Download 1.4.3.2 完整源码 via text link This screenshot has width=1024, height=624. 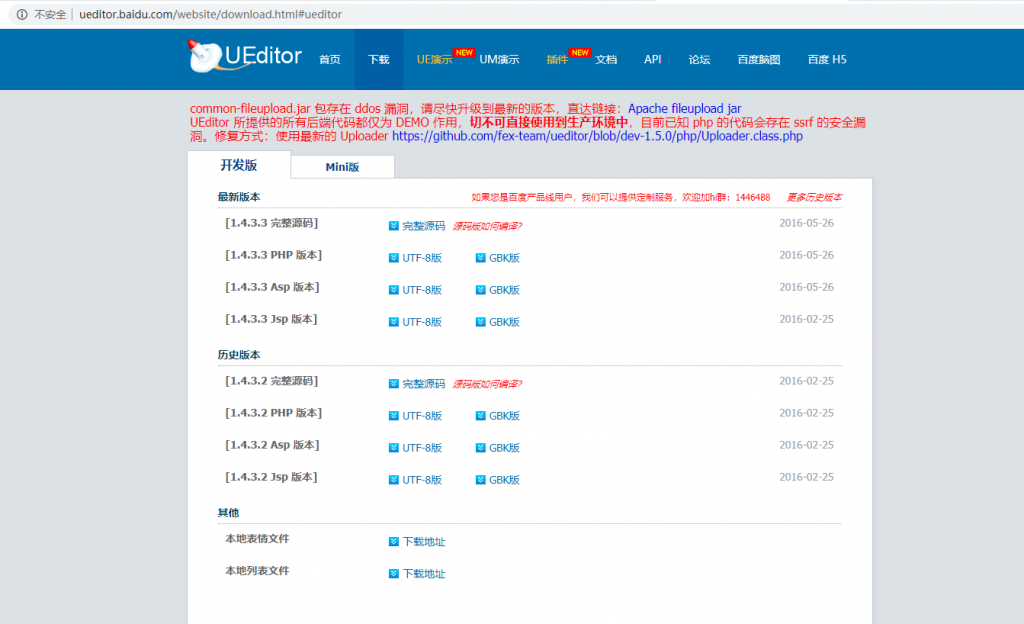(423, 384)
